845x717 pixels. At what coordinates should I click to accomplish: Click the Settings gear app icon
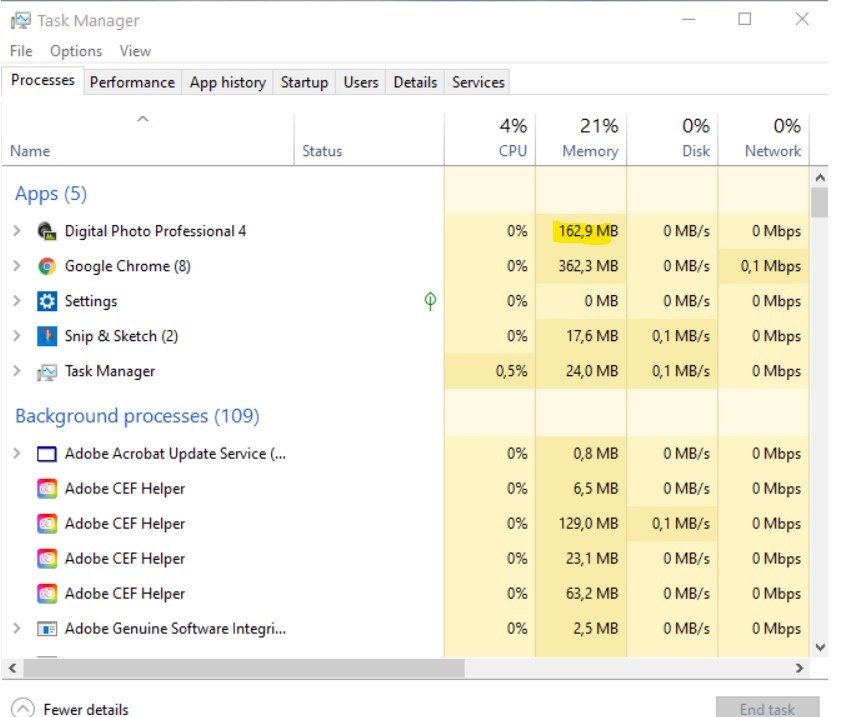47,301
